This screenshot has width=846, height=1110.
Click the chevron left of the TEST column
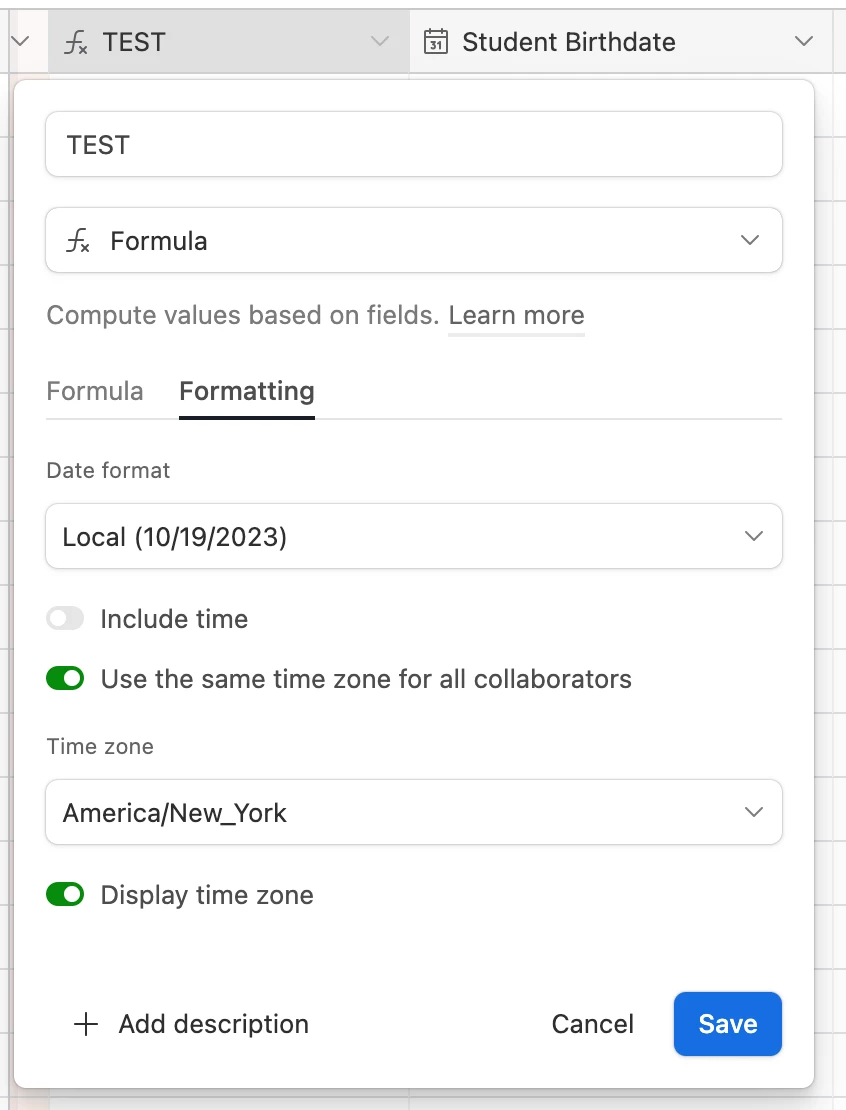pyautogui.click(x=19, y=42)
